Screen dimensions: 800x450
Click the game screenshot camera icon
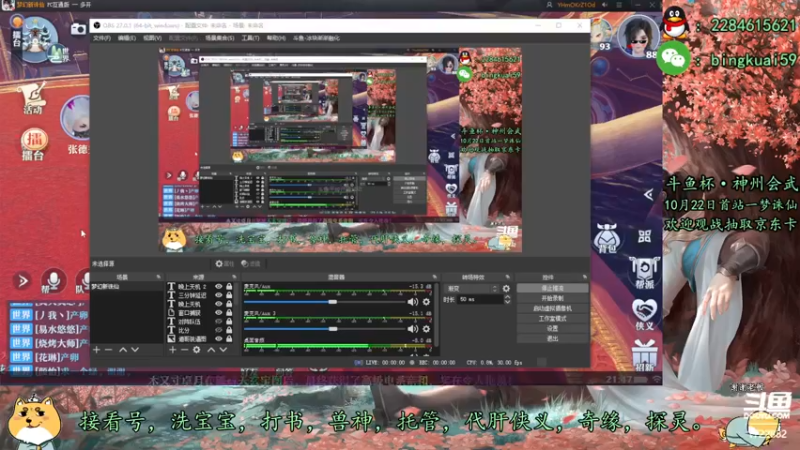tap(78, 29)
